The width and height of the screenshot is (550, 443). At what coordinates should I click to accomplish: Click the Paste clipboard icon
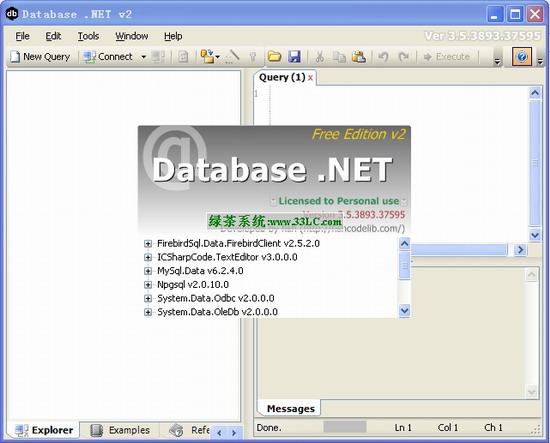click(x=359, y=57)
